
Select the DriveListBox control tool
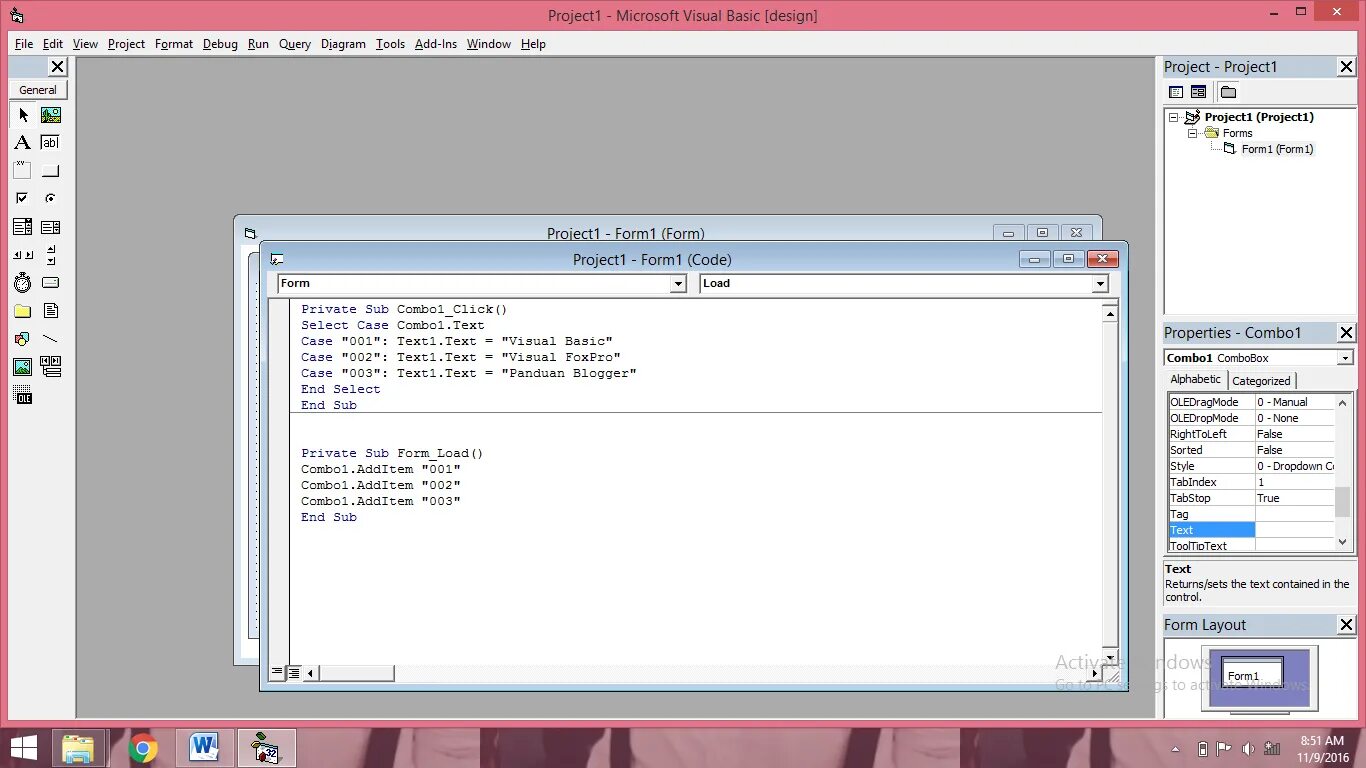(51, 283)
